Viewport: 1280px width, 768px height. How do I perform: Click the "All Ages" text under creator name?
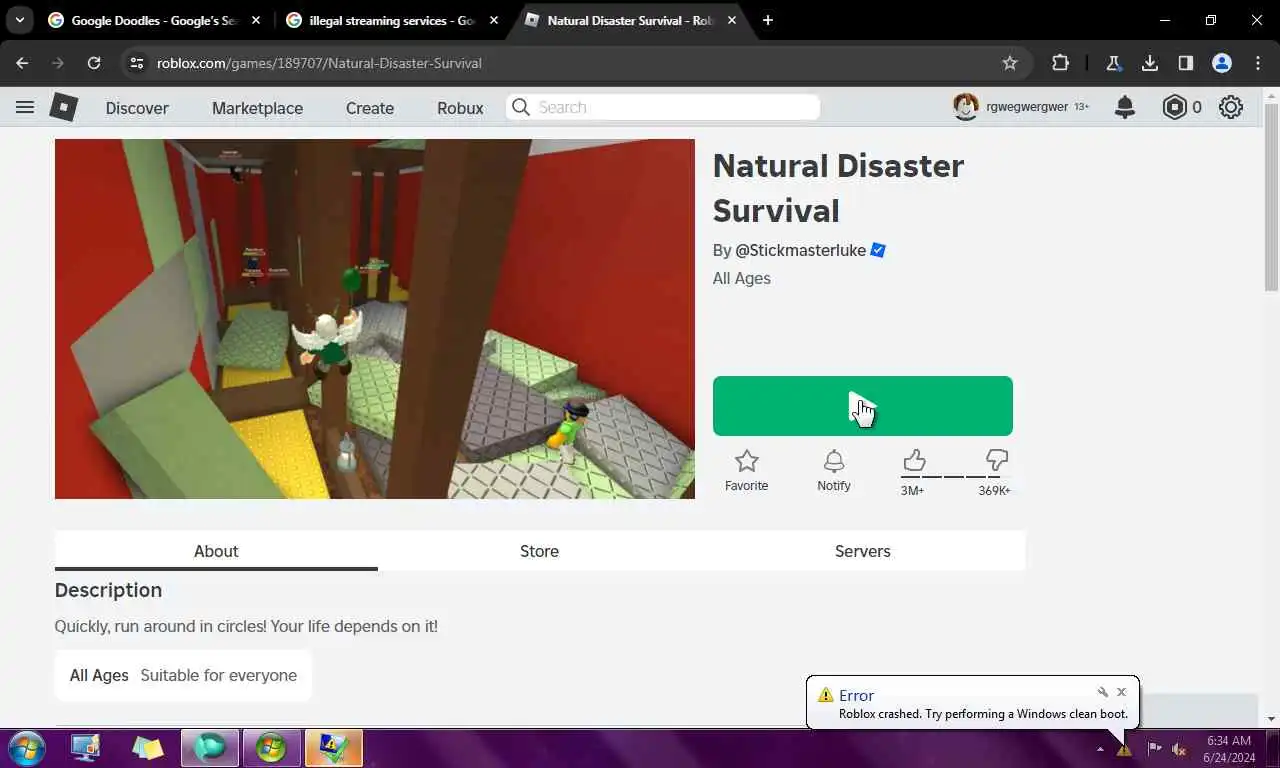(x=741, y=278)
